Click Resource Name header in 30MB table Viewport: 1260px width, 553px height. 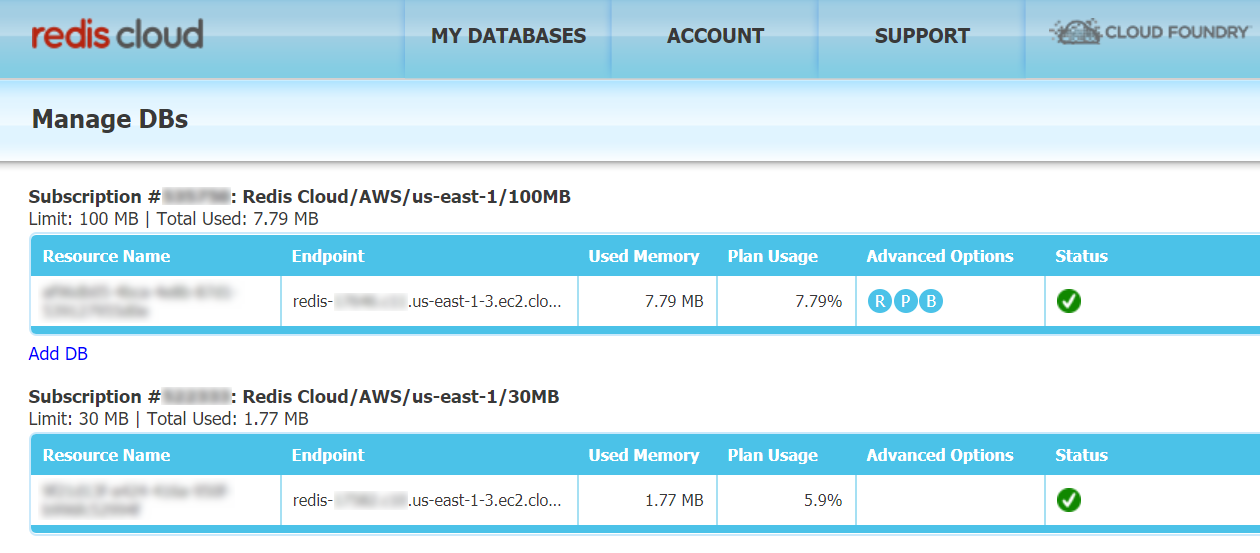106,455
